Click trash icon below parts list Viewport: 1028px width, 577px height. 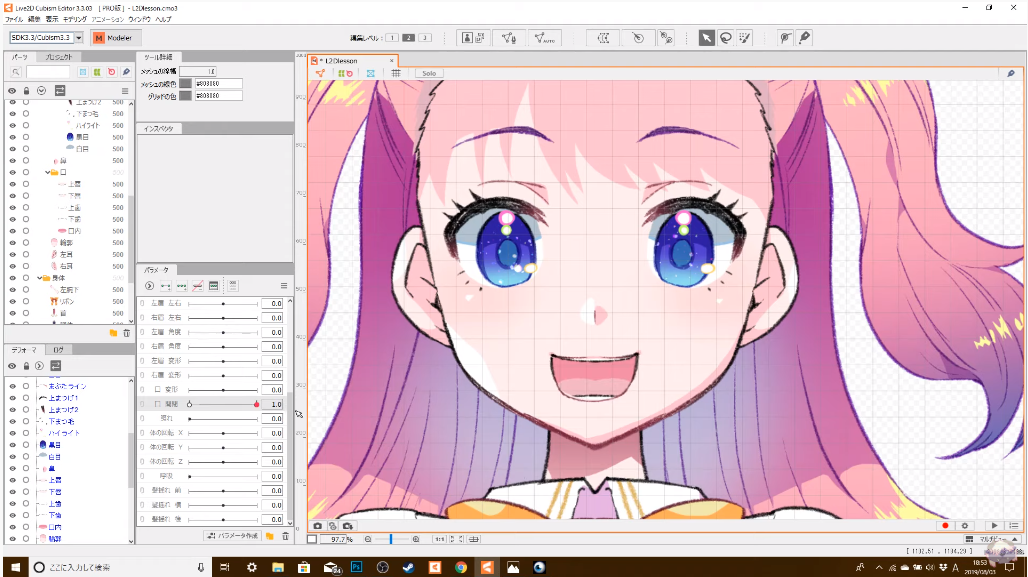point(127,333)
